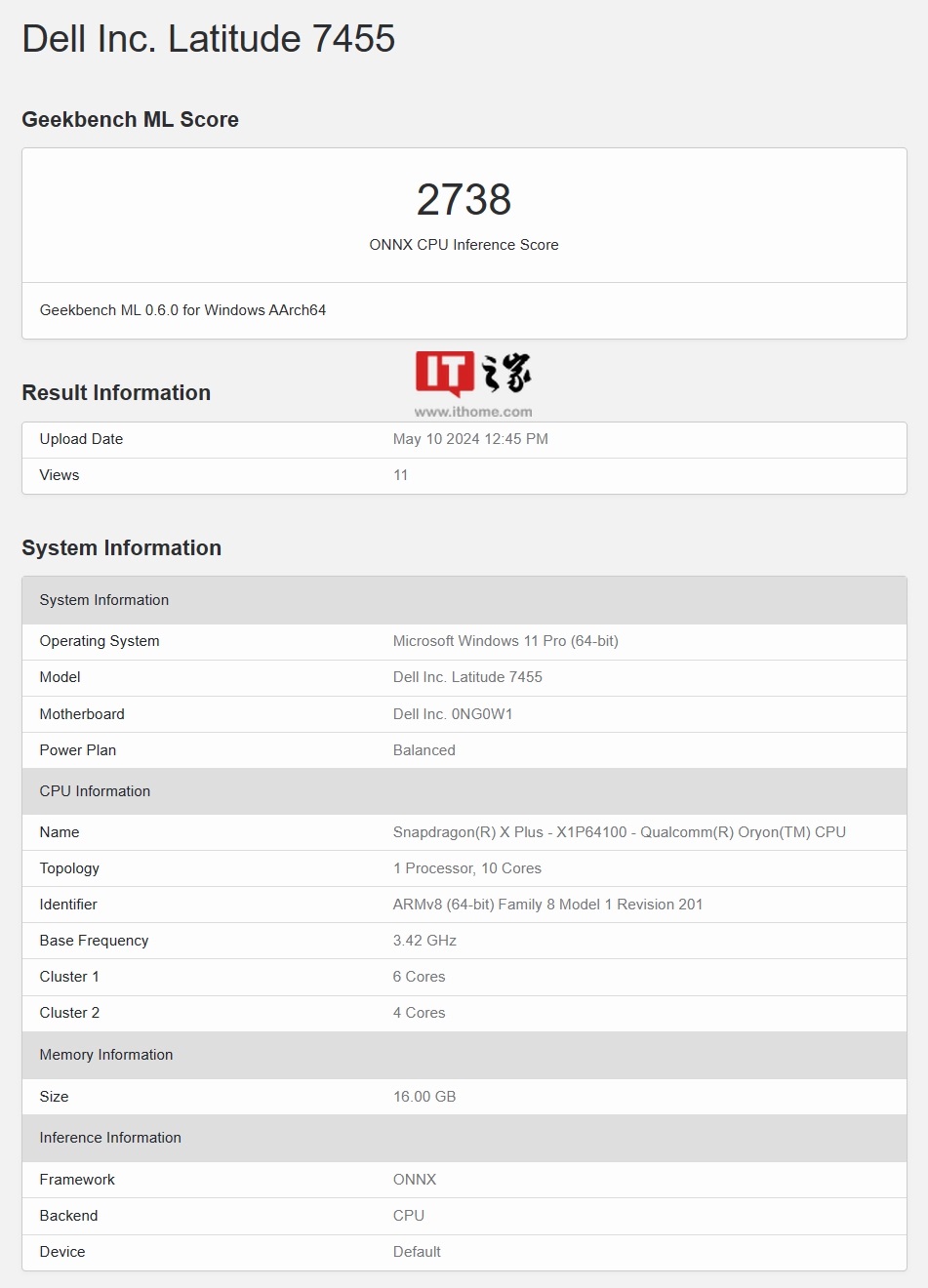Click the Identifier label
Viewport: 928px width, 1288px height.
click(x=68, y=905)
